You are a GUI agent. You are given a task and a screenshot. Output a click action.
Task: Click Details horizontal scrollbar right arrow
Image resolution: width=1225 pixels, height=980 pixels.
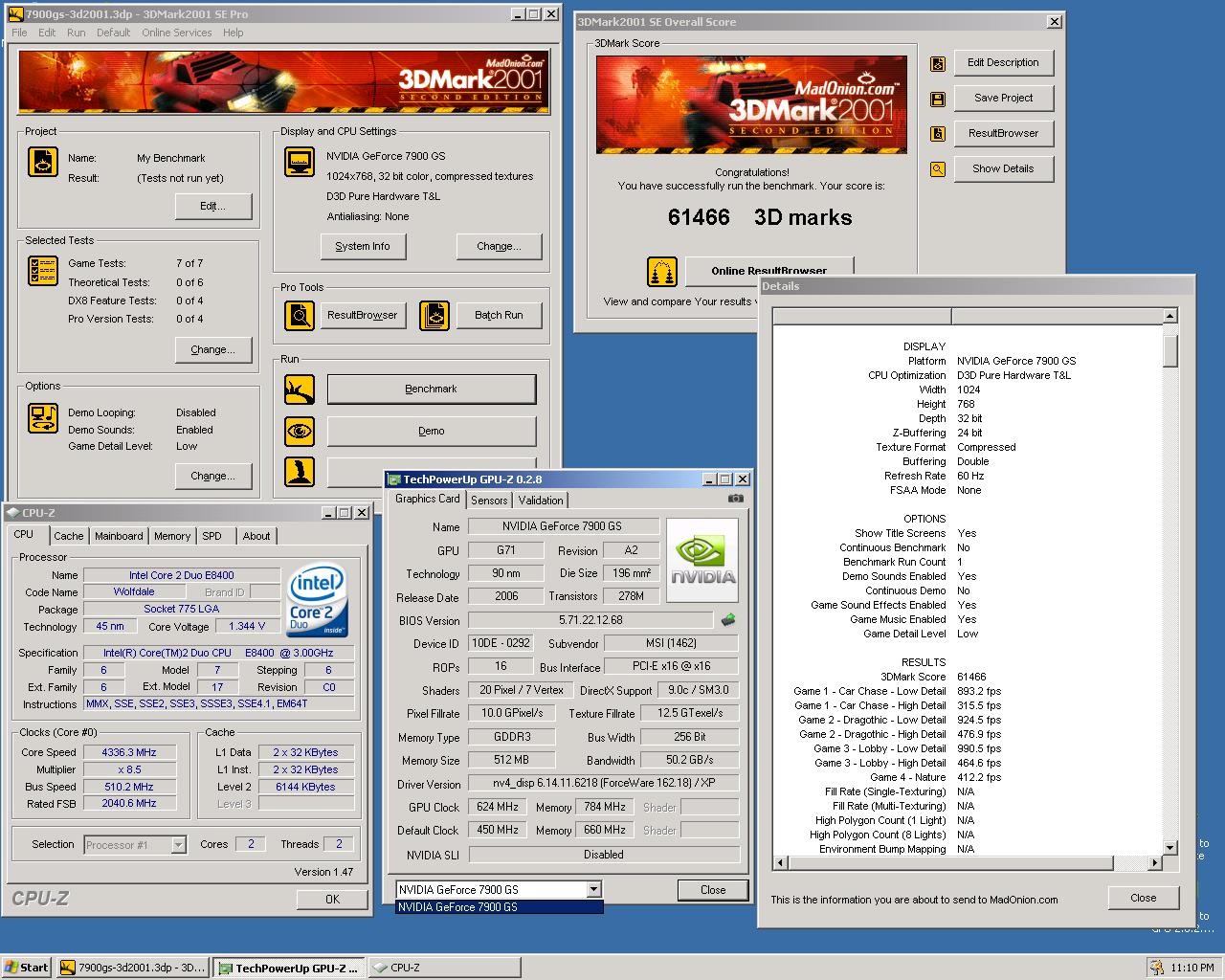1155,862
